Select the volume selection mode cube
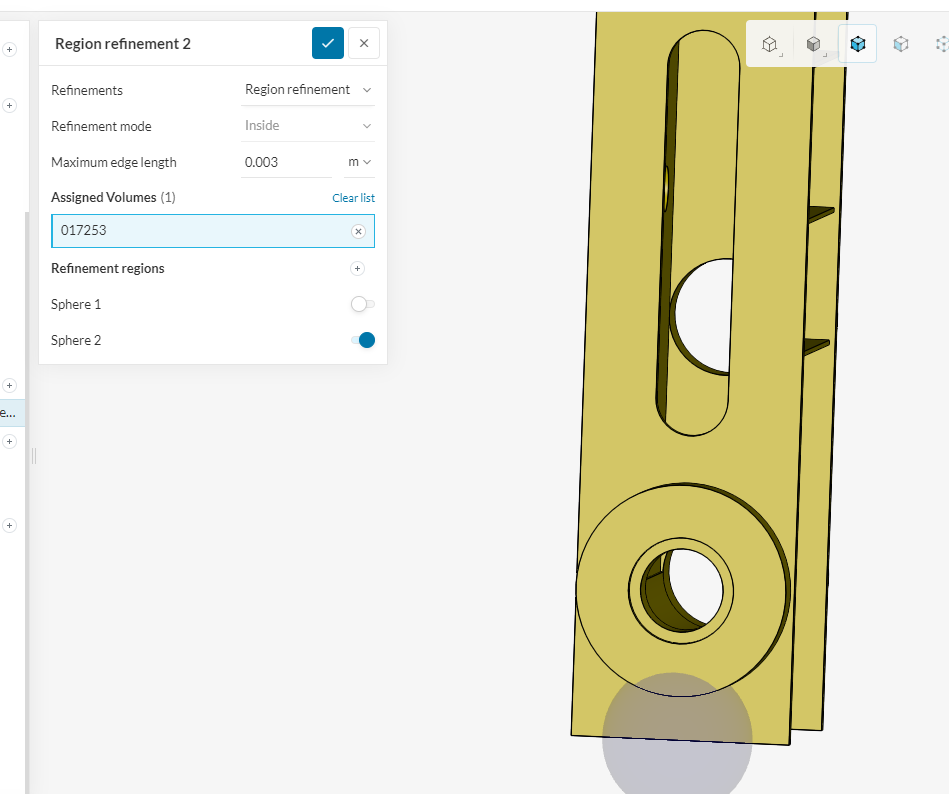This screenshot has height=794, width=949. [858, 44]
